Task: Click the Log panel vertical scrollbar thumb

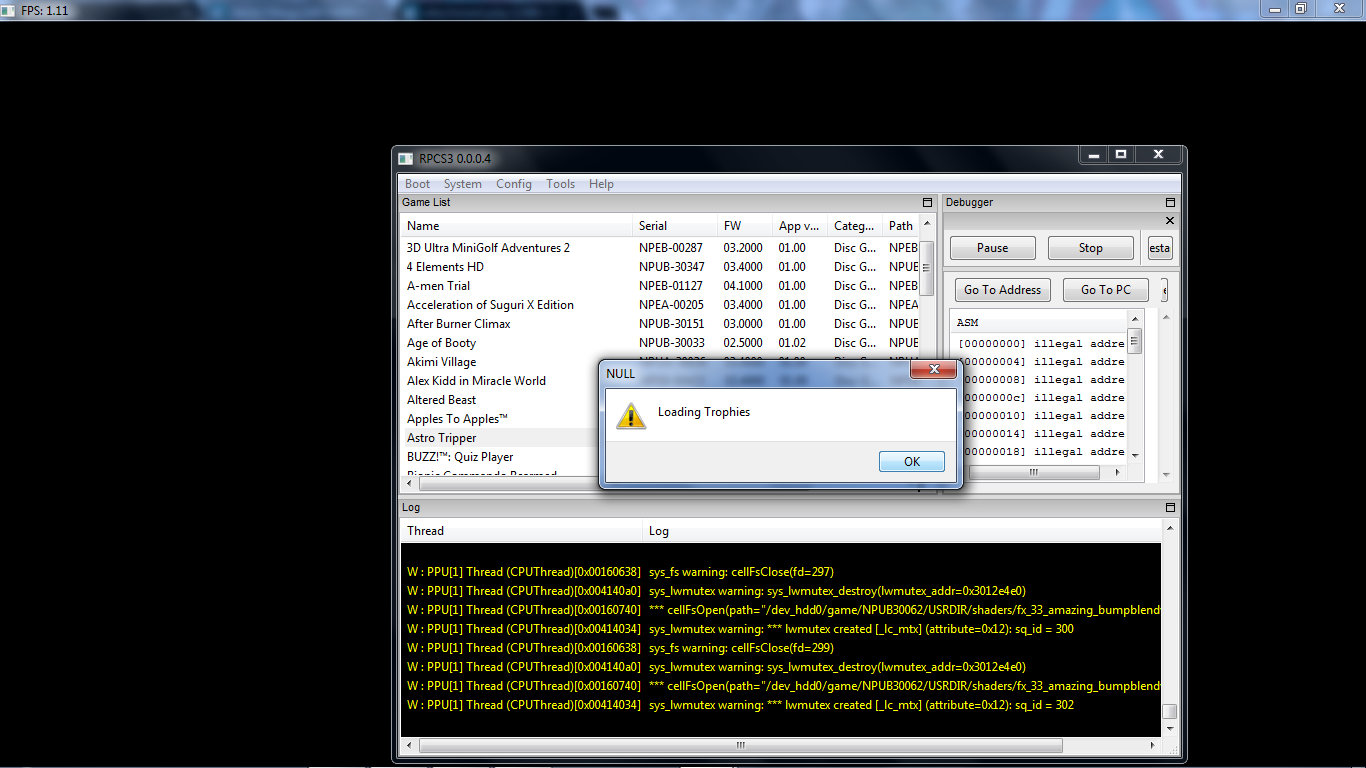Action: point(1169,712)
